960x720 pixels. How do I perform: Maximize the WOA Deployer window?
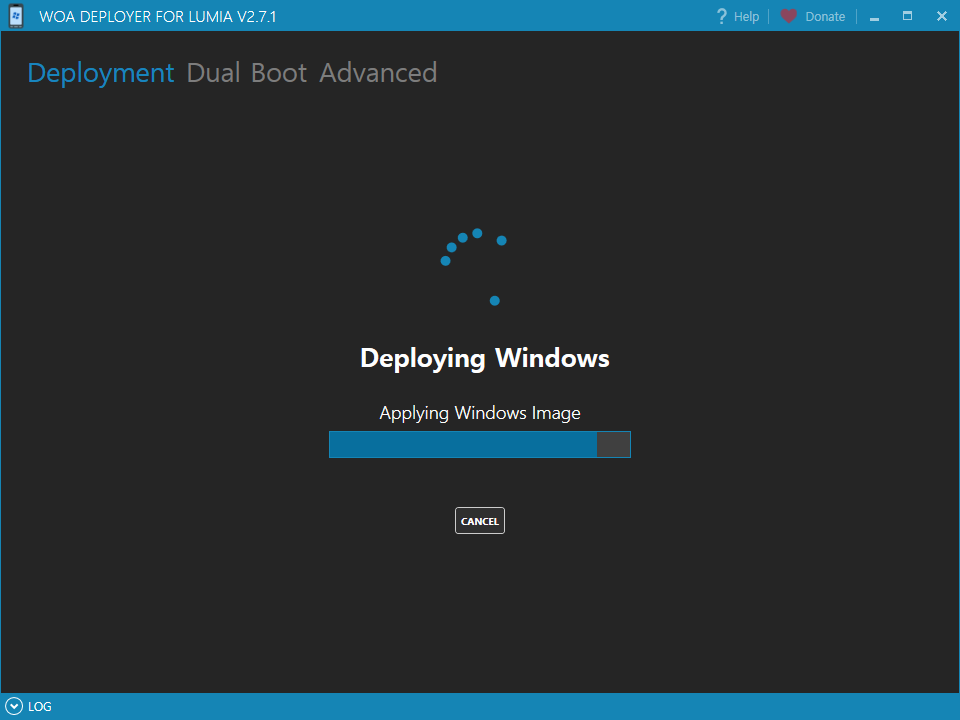click(x=907, y=16)
